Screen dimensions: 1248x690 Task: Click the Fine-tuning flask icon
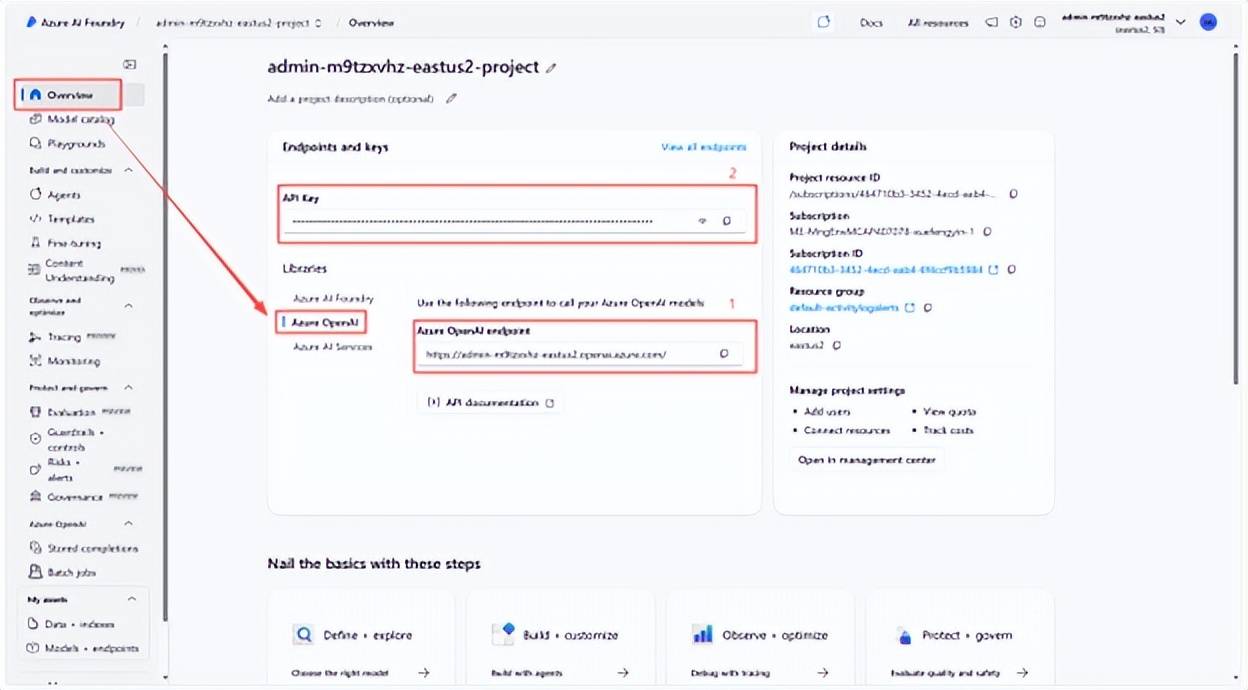click(x=36, y=243)
